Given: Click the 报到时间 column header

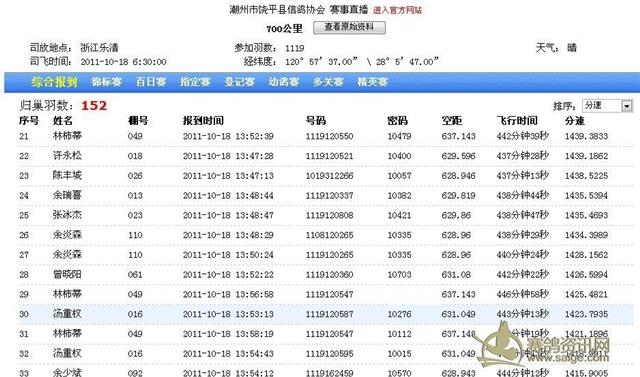Looking at the screenshot, I should (203, 121).
